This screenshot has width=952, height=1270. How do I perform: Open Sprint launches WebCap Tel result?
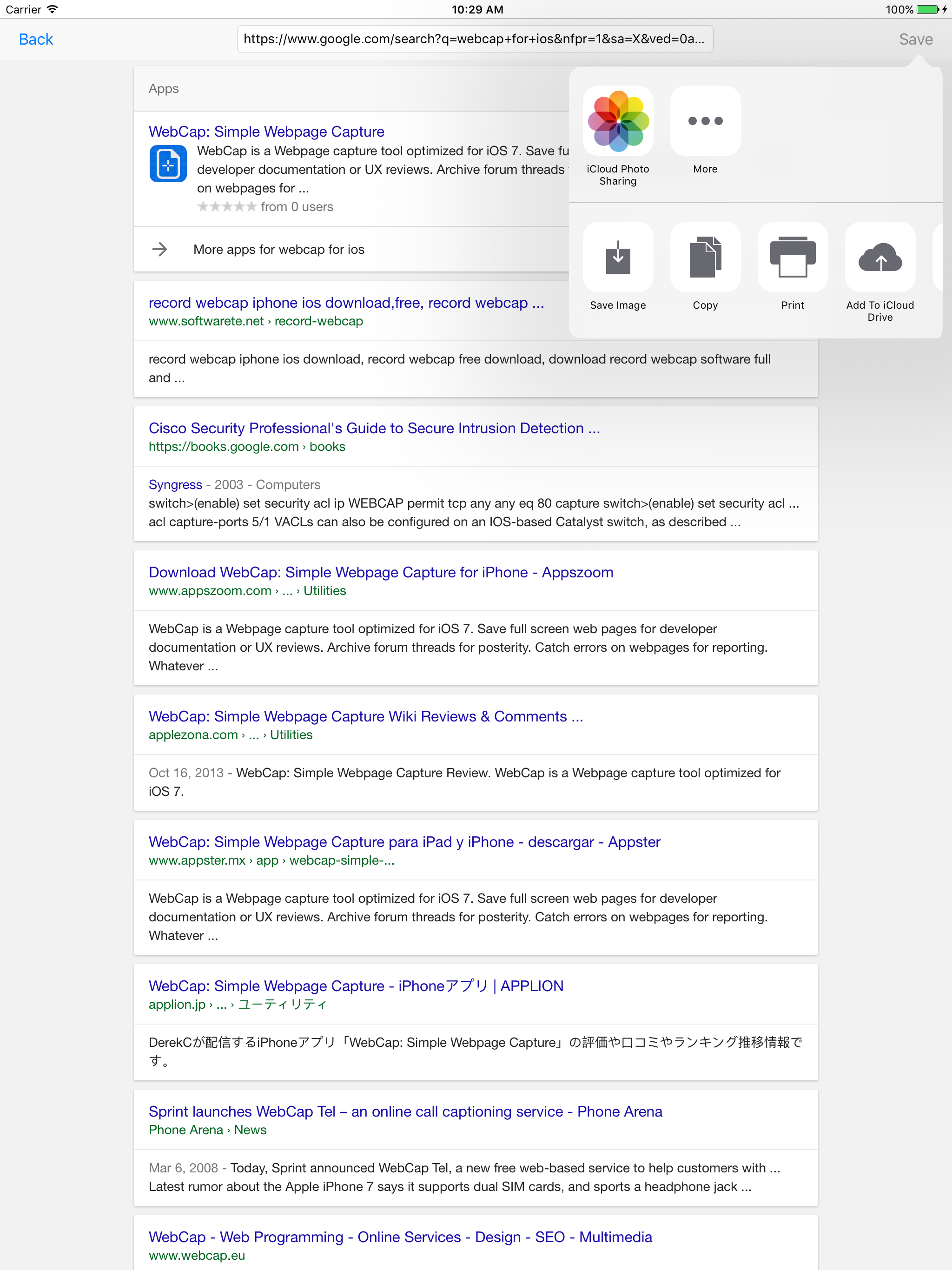(x=405, y=1112)
